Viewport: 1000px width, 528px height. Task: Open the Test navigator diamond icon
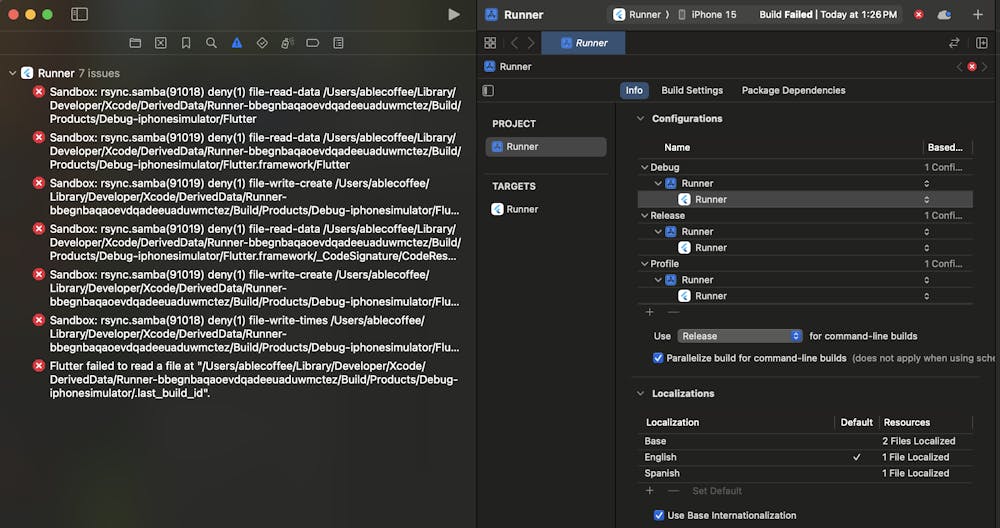coord(262,43)
